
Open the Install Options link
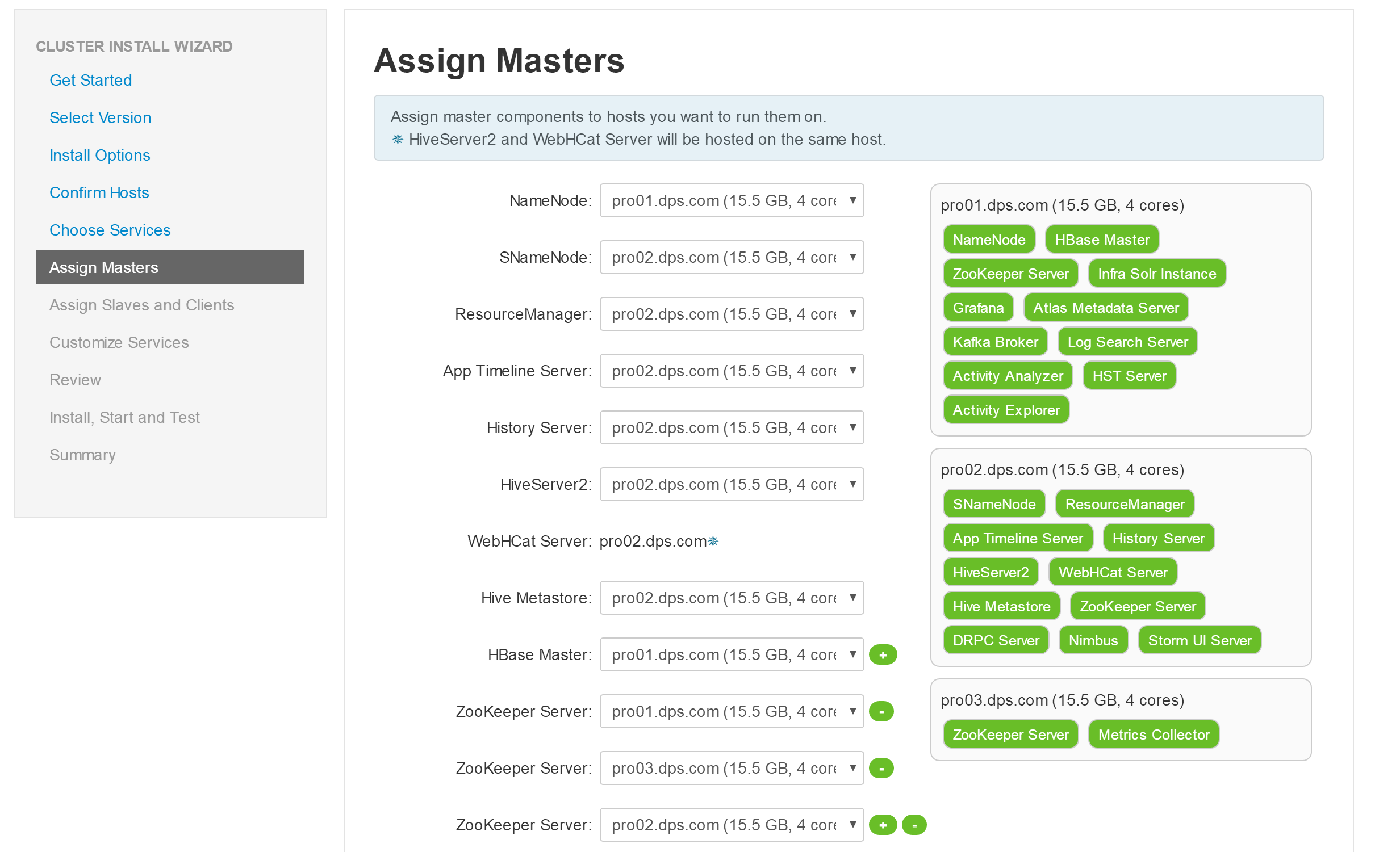(99, 155)
